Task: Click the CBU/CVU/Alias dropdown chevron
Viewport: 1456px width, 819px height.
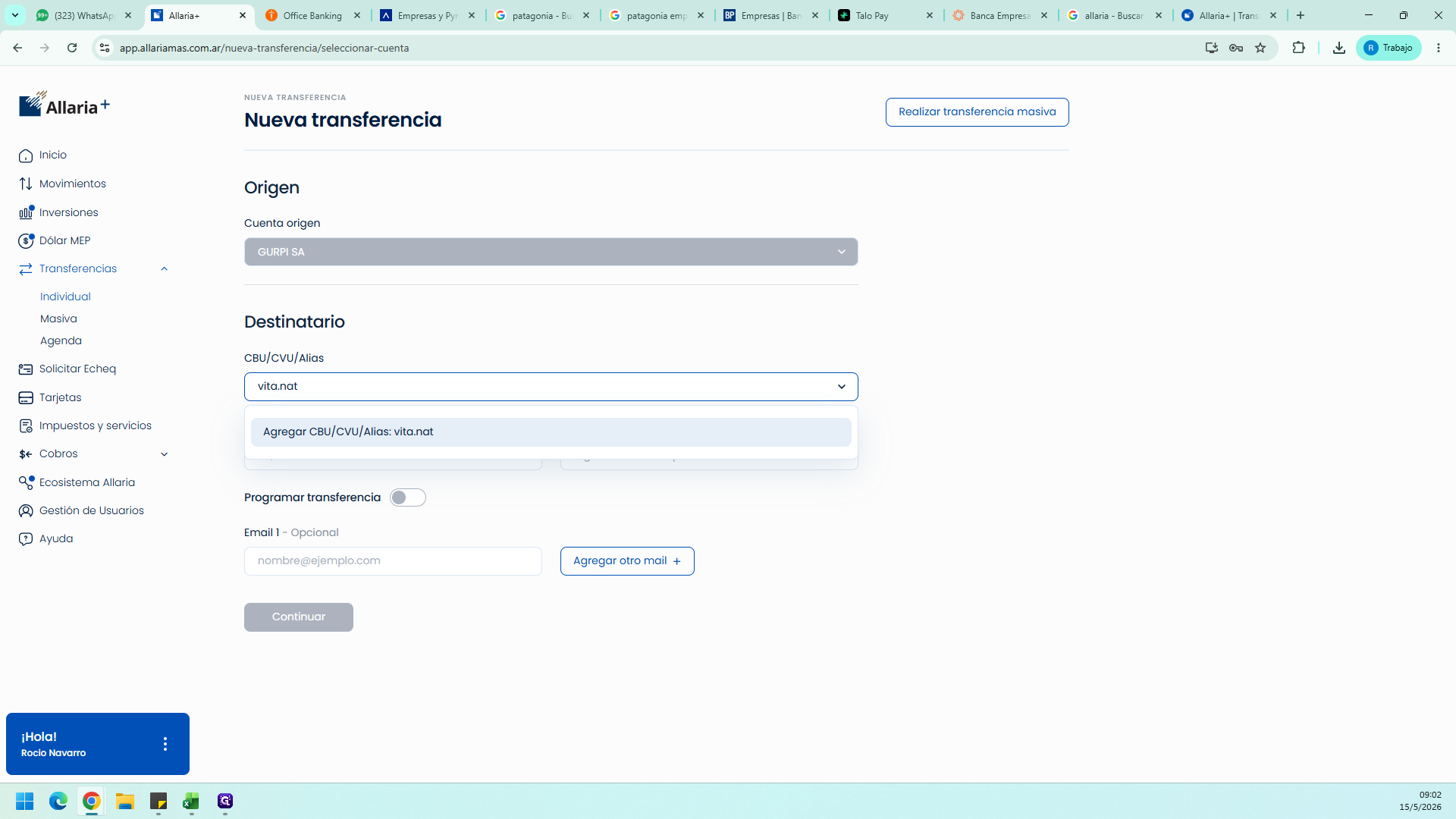Action: 842,387
